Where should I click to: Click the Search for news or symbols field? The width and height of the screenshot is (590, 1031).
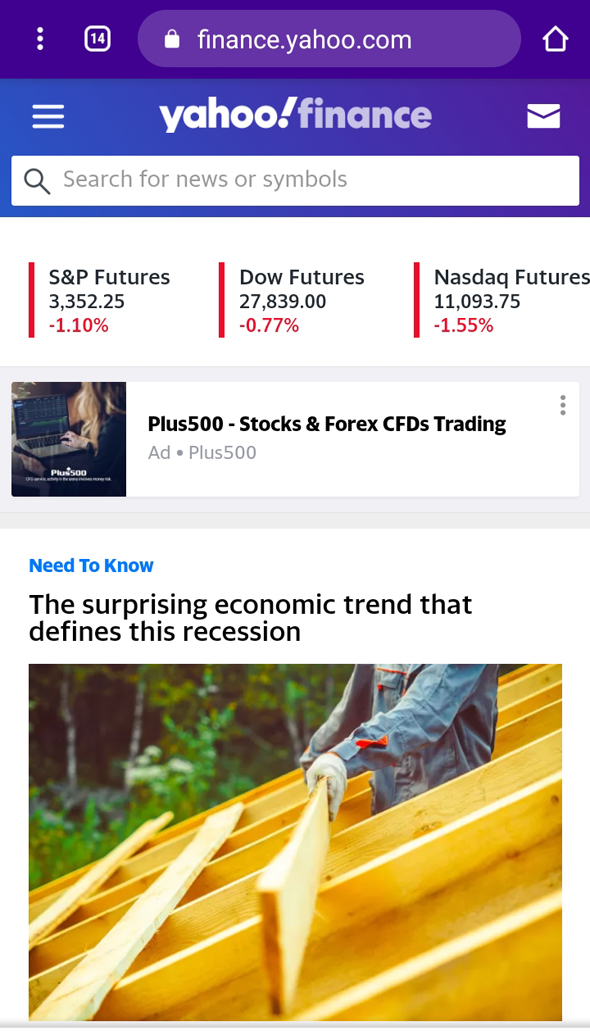tap(295, 180)
